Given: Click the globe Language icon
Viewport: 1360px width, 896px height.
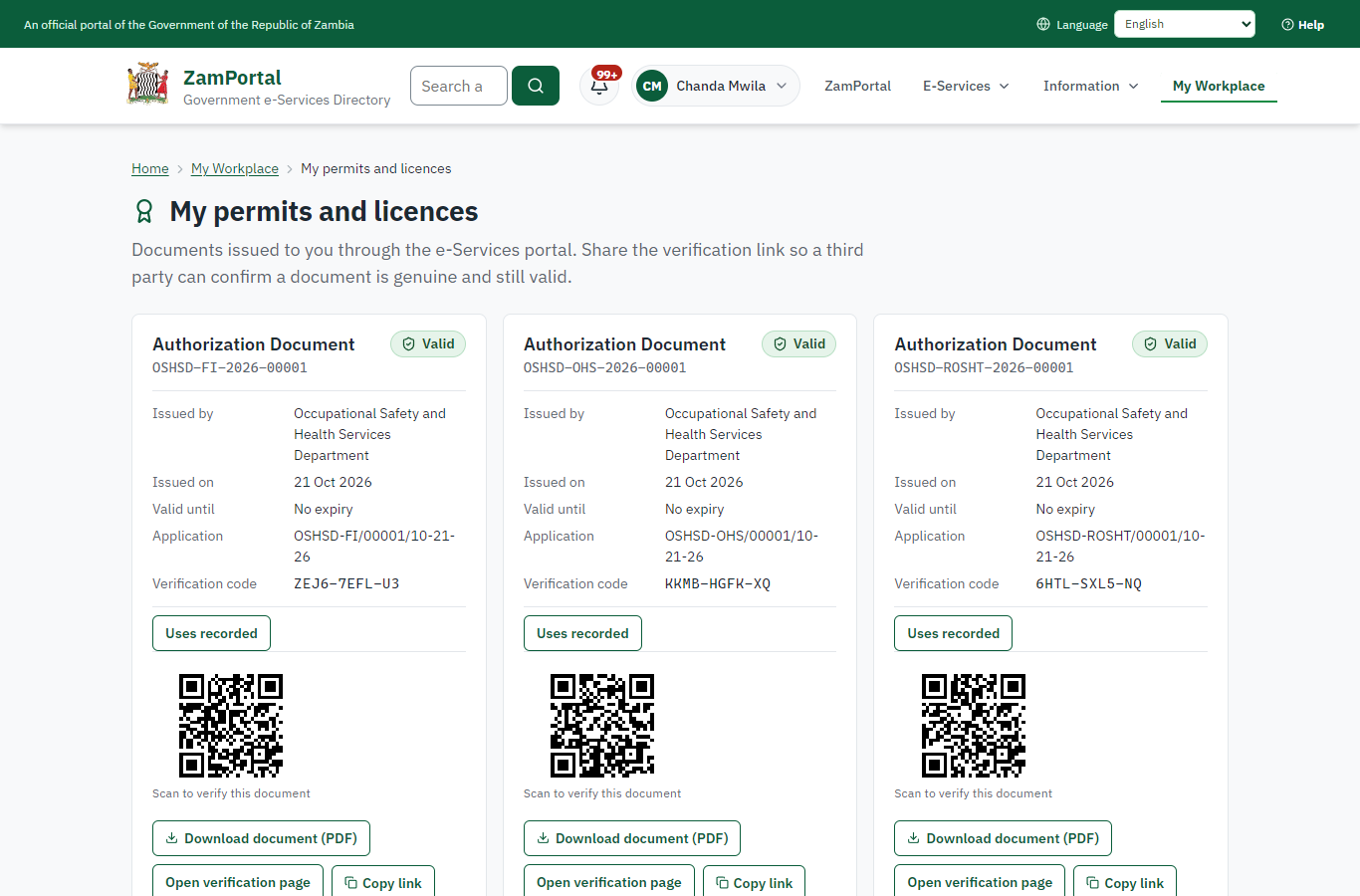Looking at the screenshot, I should pyautogui.click(x=1043, y=24).
